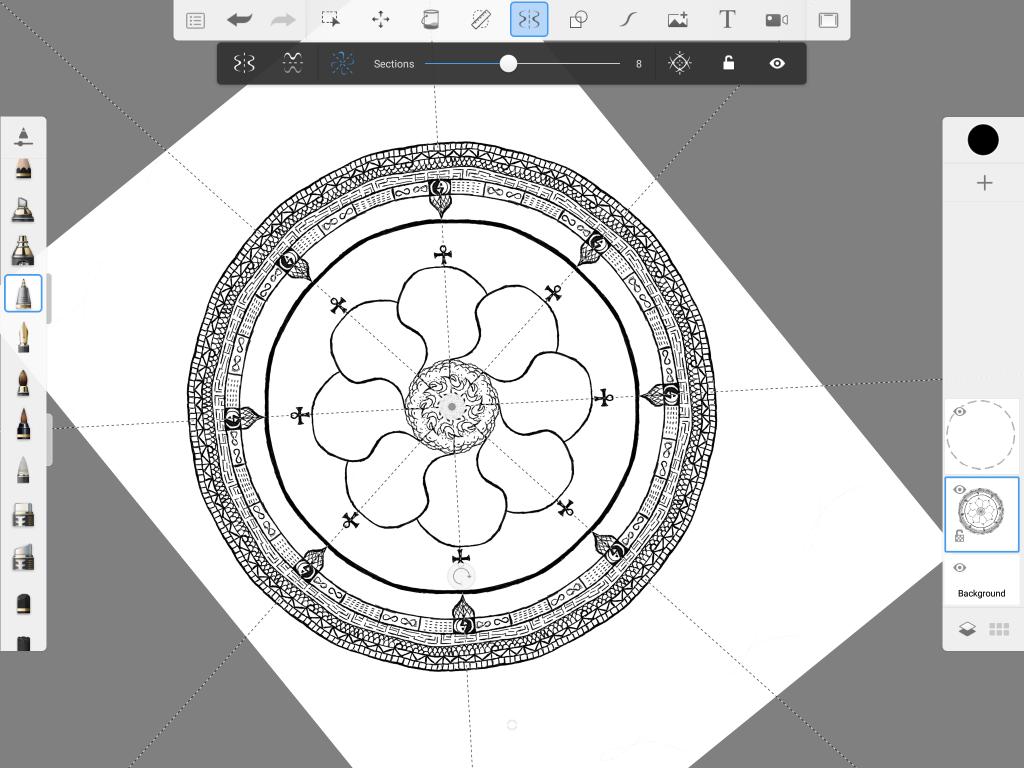
Task: Select the hard eraser brush
Action: pos(23,515)
